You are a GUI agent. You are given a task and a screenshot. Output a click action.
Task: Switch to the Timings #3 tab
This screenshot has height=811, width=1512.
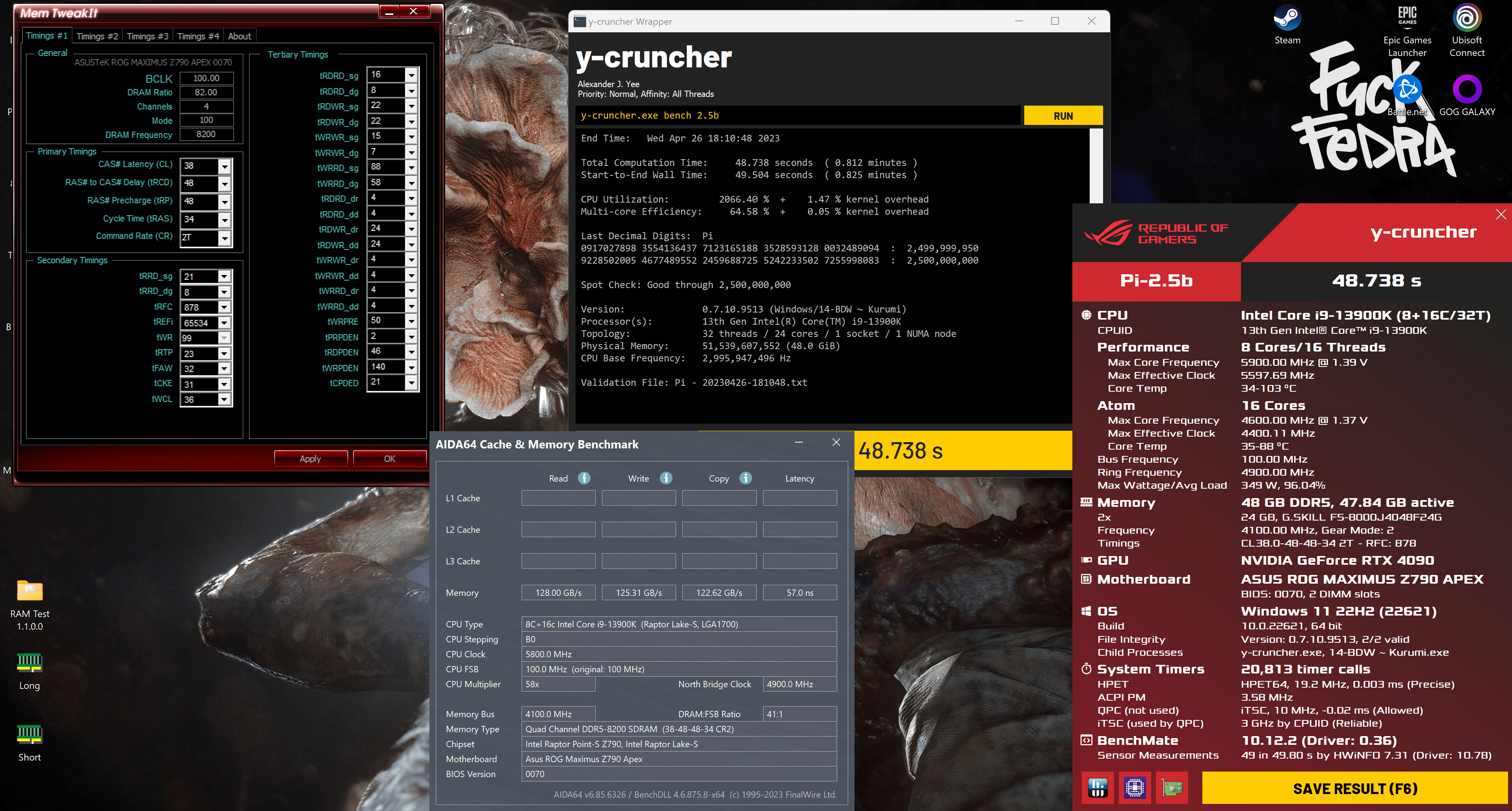(x=147, y=36)
